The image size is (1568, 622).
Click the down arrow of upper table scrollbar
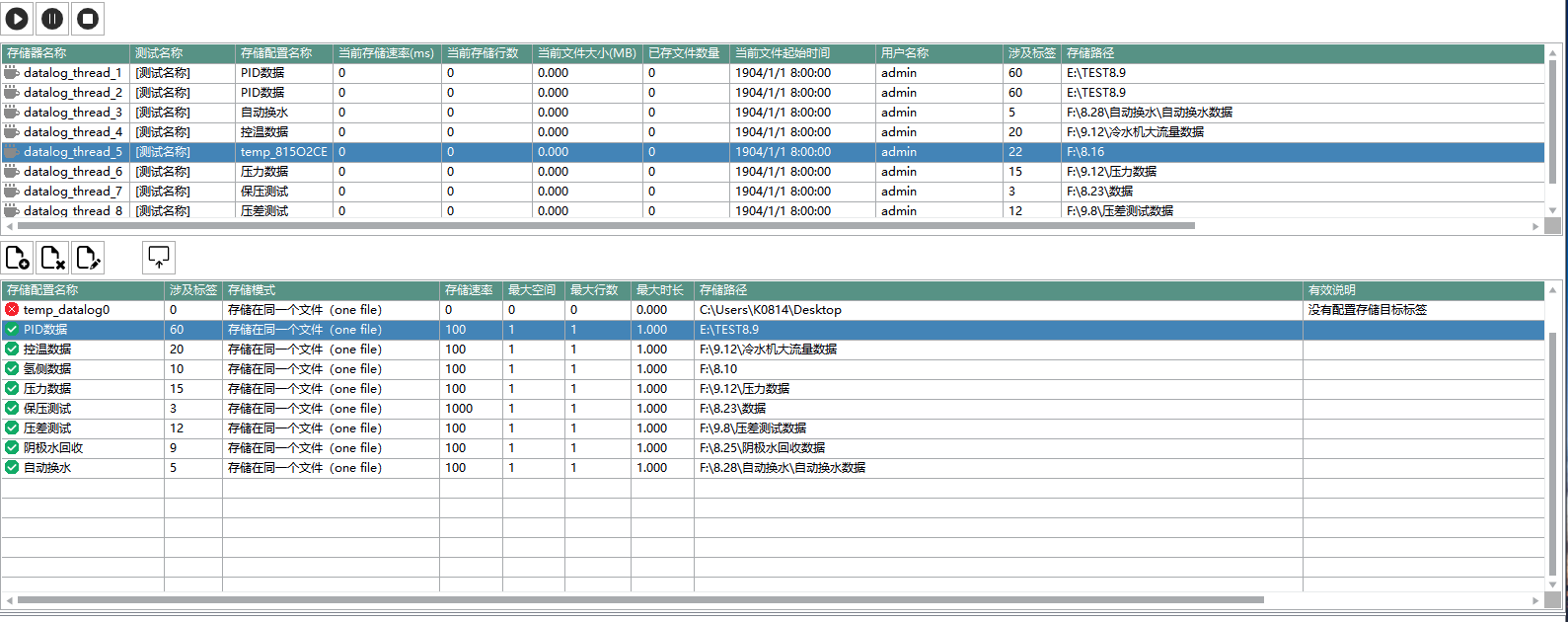click(x=1552, y=210)
